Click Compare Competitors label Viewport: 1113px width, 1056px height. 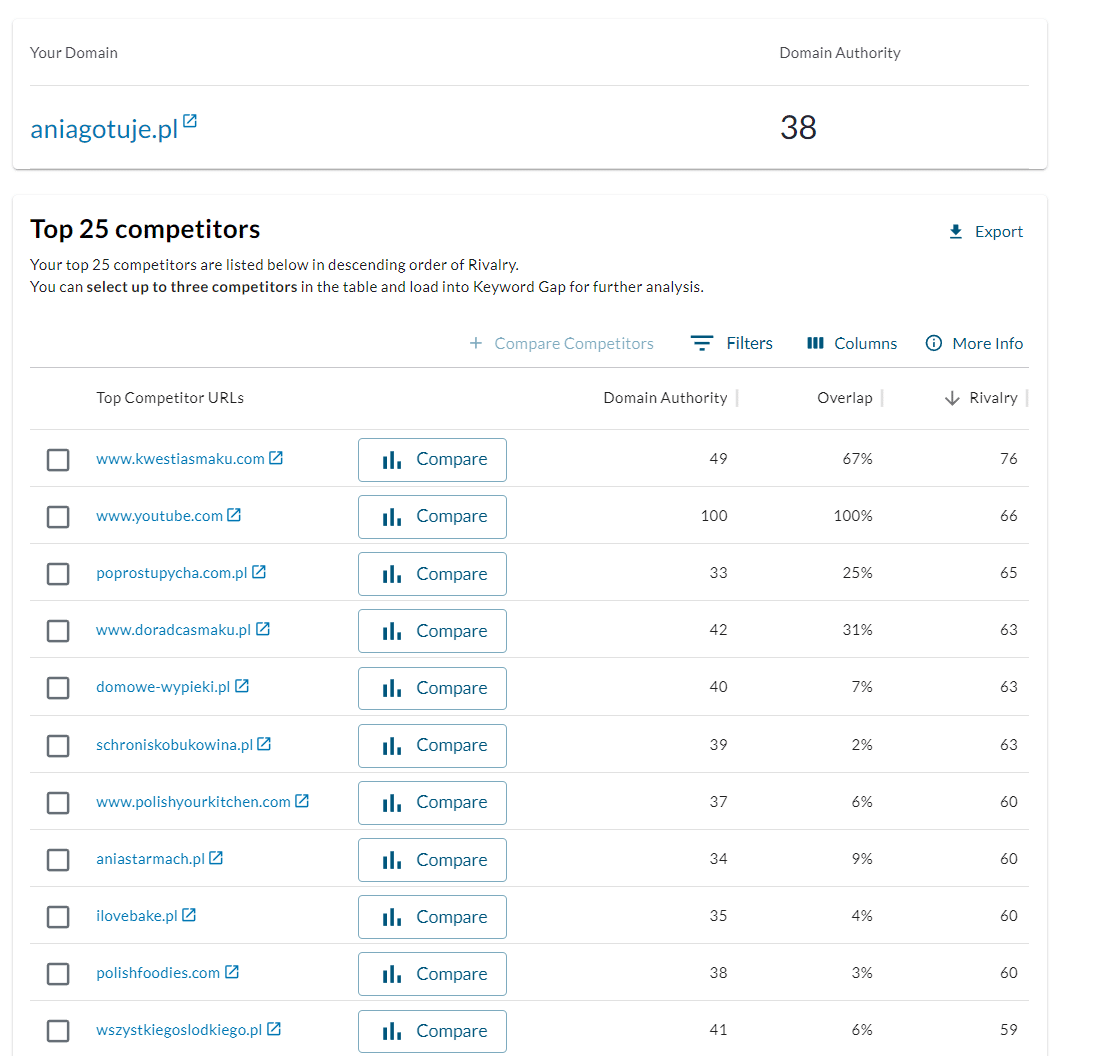pyautogui.click(x=574, y=343)
